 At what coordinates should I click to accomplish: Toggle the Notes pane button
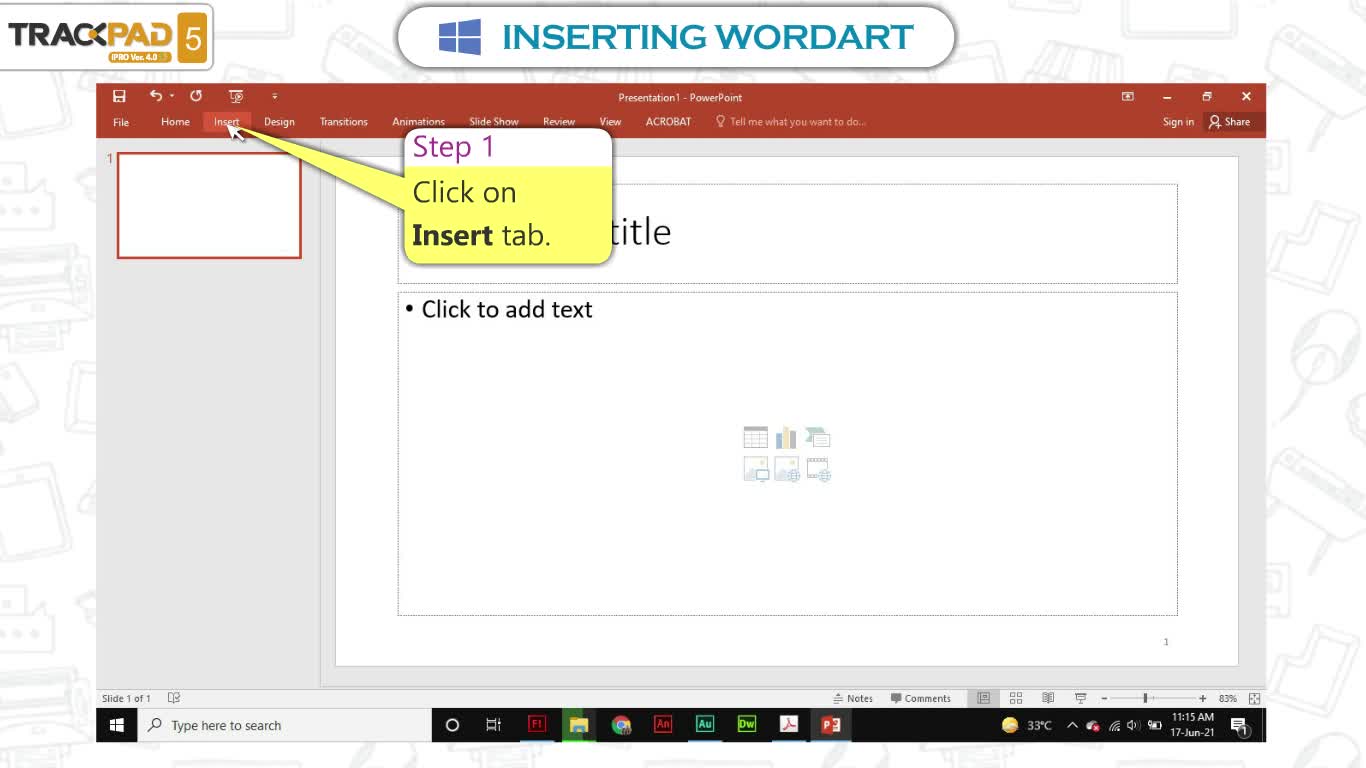[853, 698]
